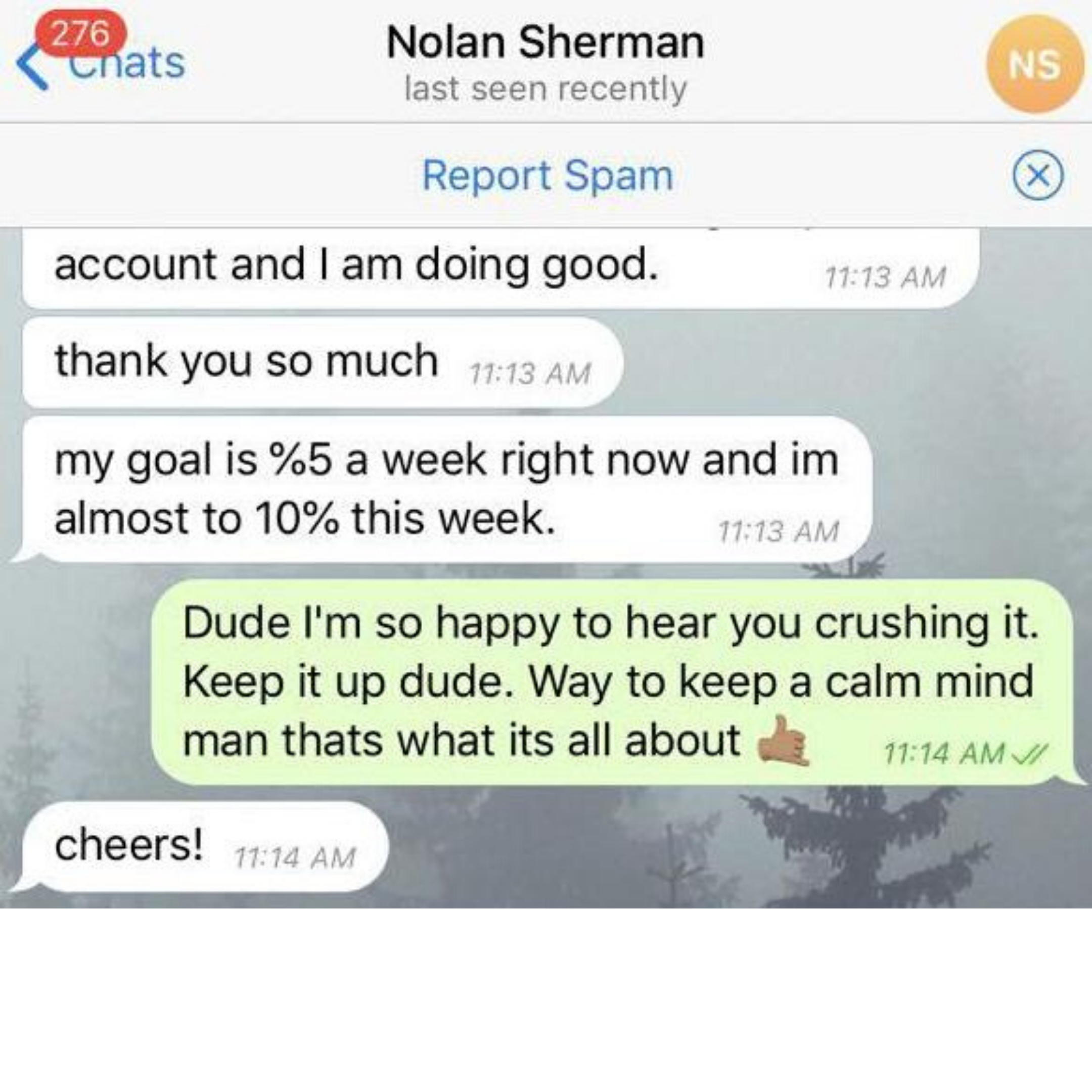Tap the 11:13 AM timestamp on thank you message
This screenshot has height=1092, width=1092.
point(530,374)
